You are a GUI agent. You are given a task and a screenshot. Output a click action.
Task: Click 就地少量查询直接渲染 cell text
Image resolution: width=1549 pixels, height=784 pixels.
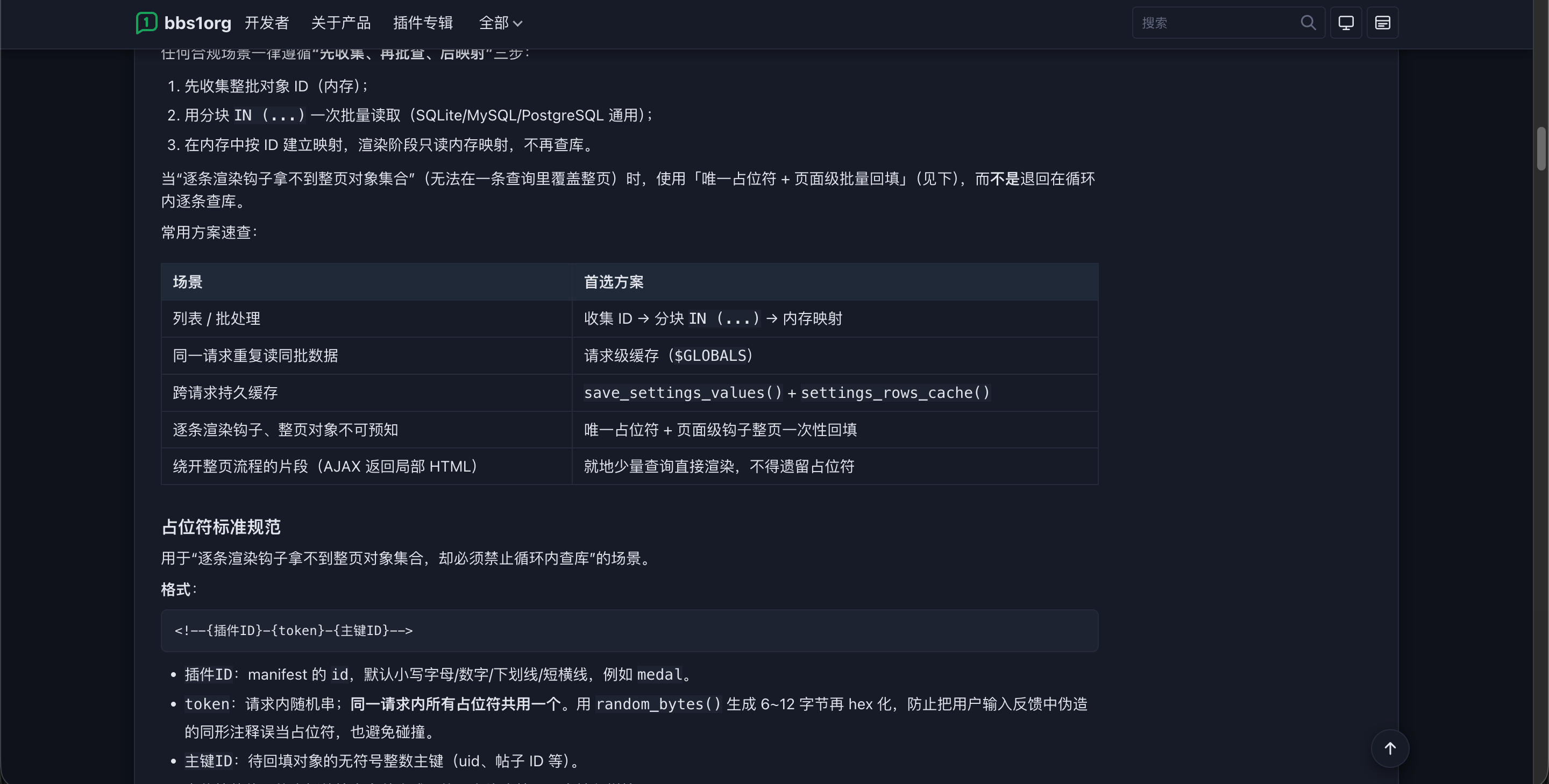coord(719,467)
